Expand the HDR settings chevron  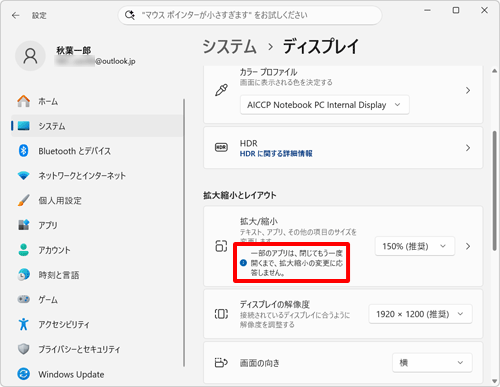[468, 148]
